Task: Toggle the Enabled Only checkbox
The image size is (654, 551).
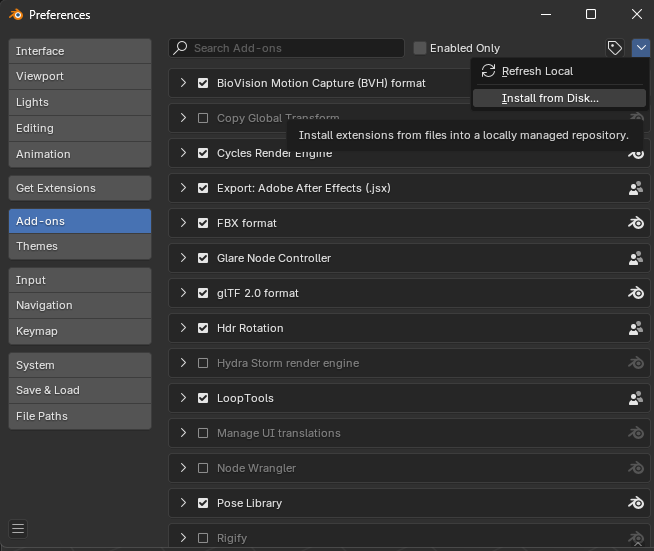Action: pos(420,48)
